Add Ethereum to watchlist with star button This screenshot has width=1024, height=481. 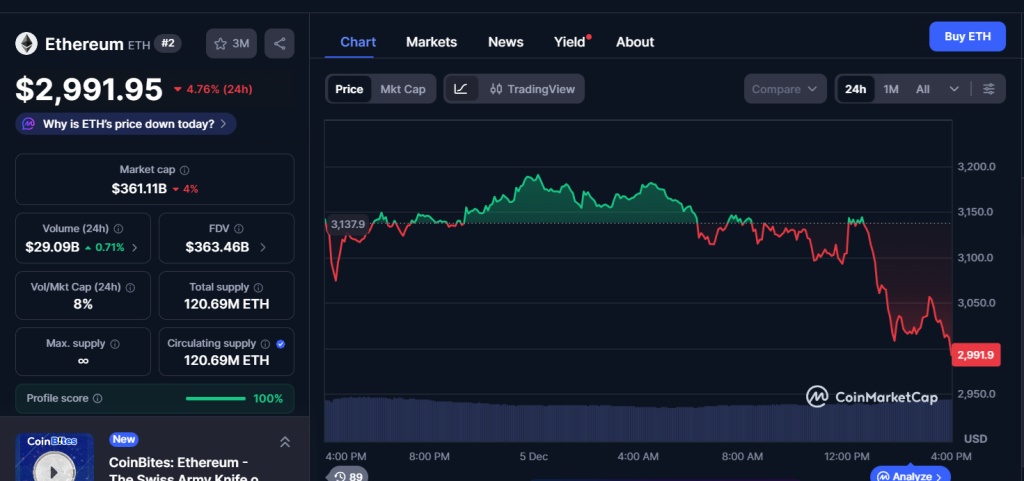[231, 44]
